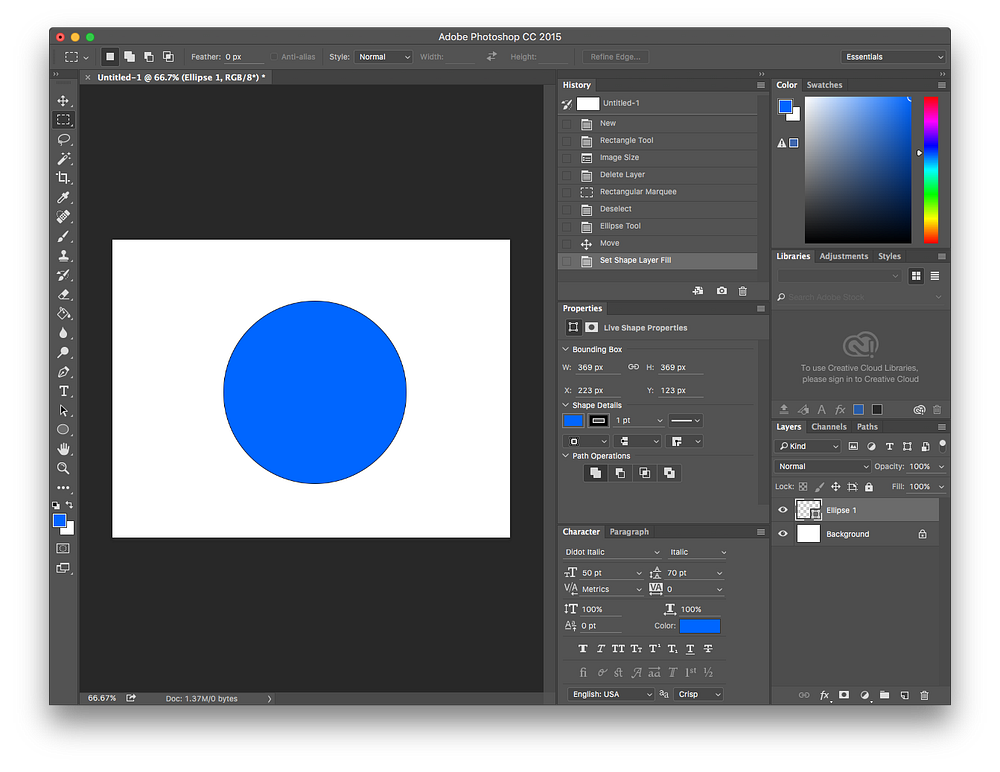The image size is (1000, 772).
Task: Delete current history state with trash icon
Action: [742, 291]
